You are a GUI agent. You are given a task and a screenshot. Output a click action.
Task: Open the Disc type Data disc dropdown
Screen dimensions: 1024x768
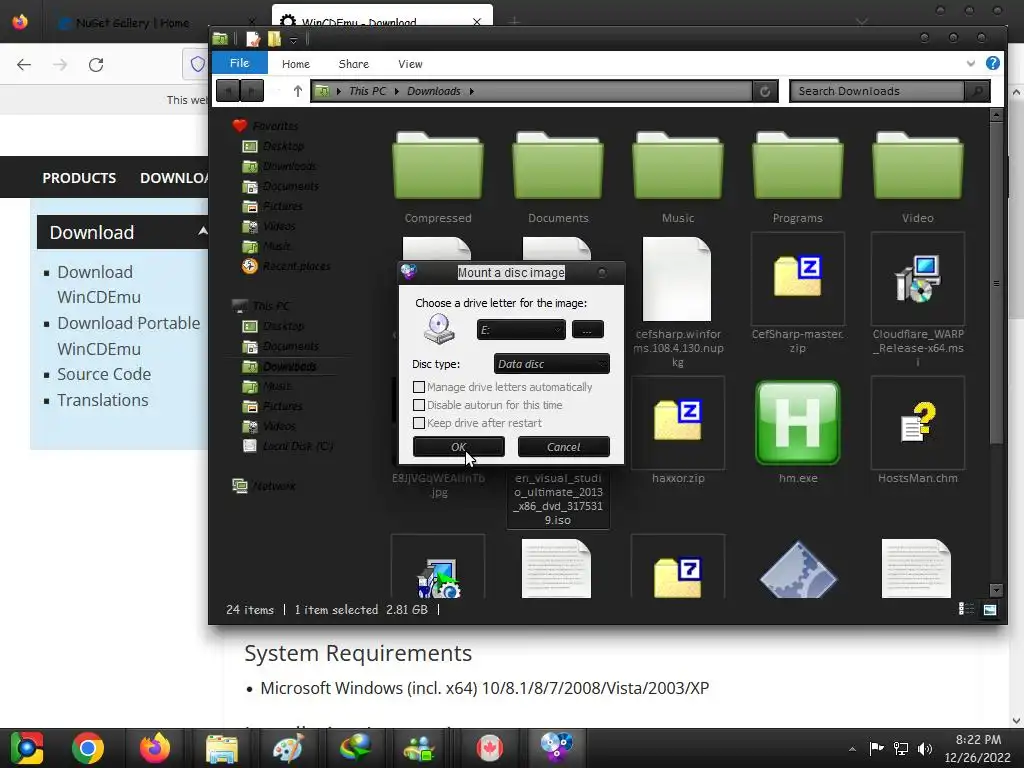point(552,364)
